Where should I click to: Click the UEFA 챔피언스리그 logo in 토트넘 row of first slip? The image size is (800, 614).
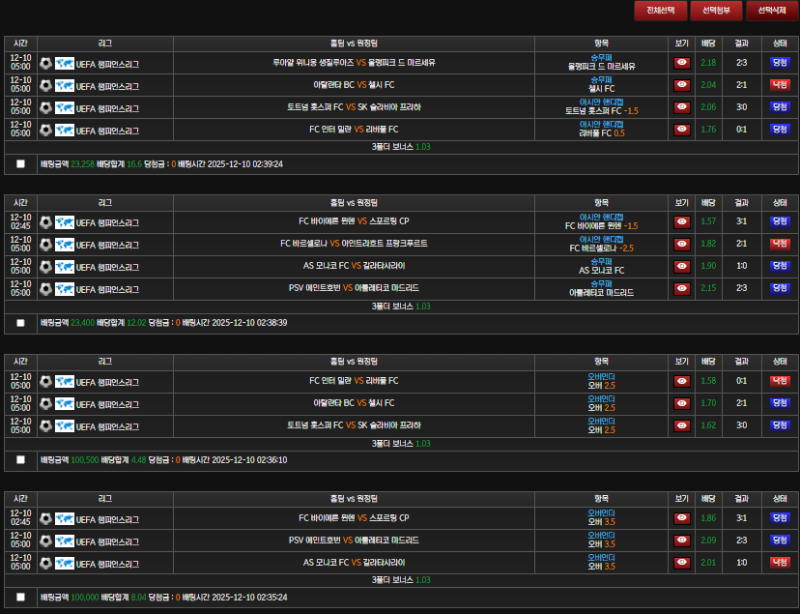point(65,107)
